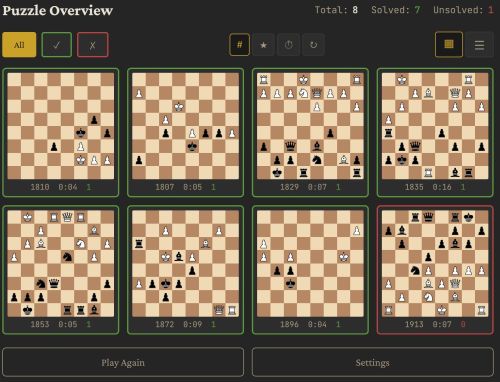Sort puzzles by time clock icon

pos(289,45)
